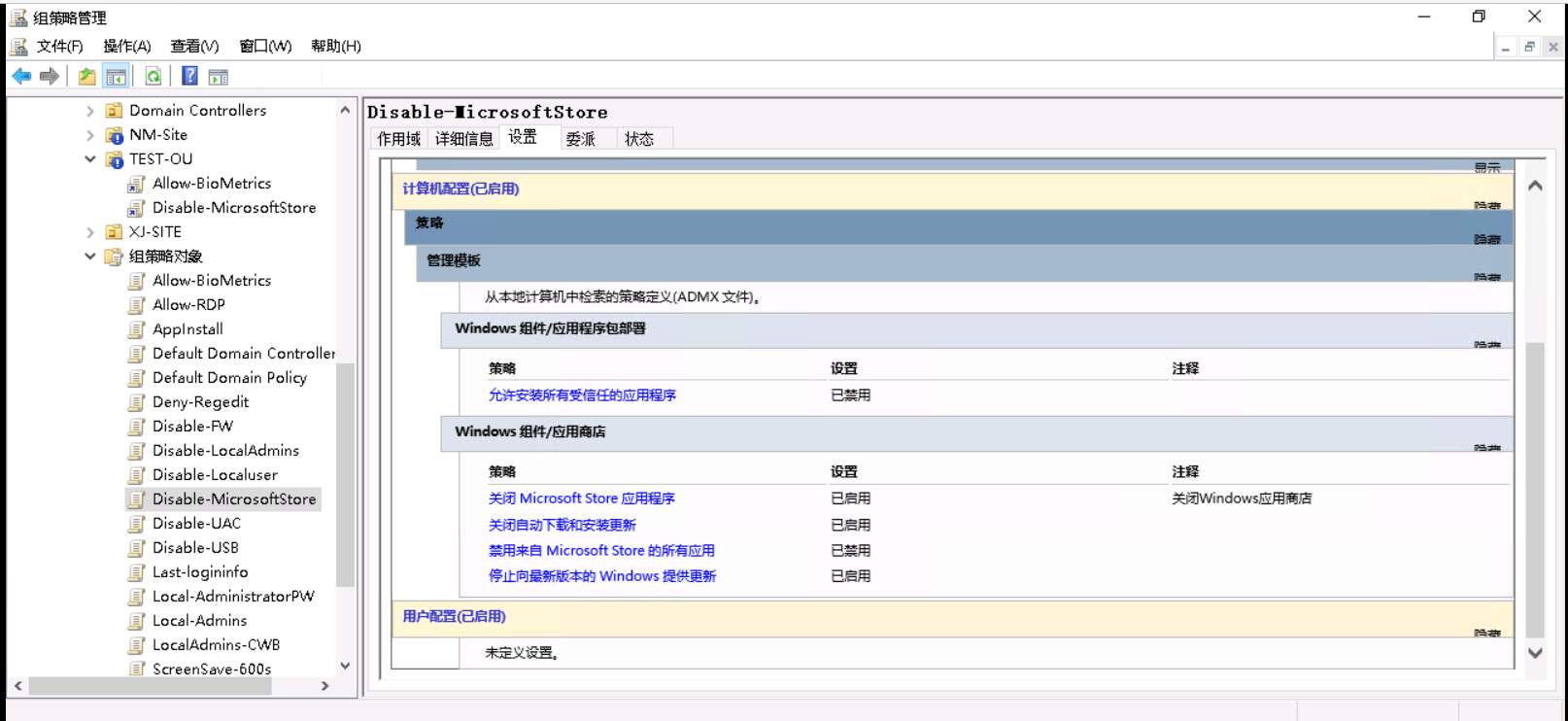Viewport: 1568px width, 721px height.
Task: Switch to the 作用域 tab
Action: (398, 139)
